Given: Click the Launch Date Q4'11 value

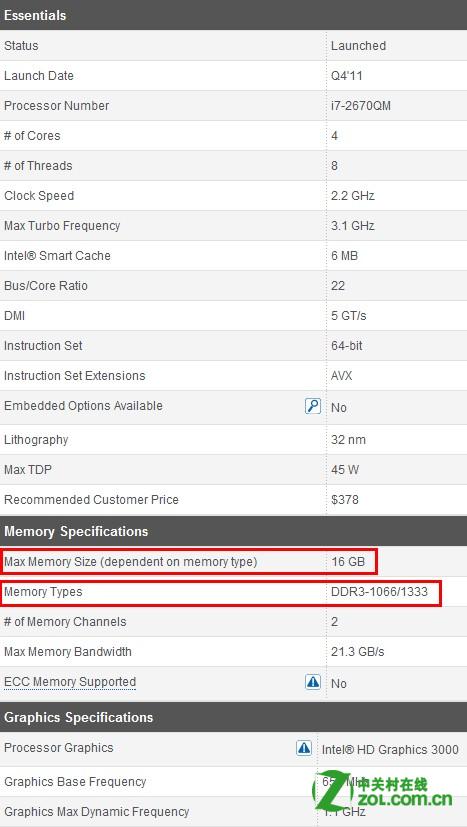Looking at the screenshot, I should point(347,75).
